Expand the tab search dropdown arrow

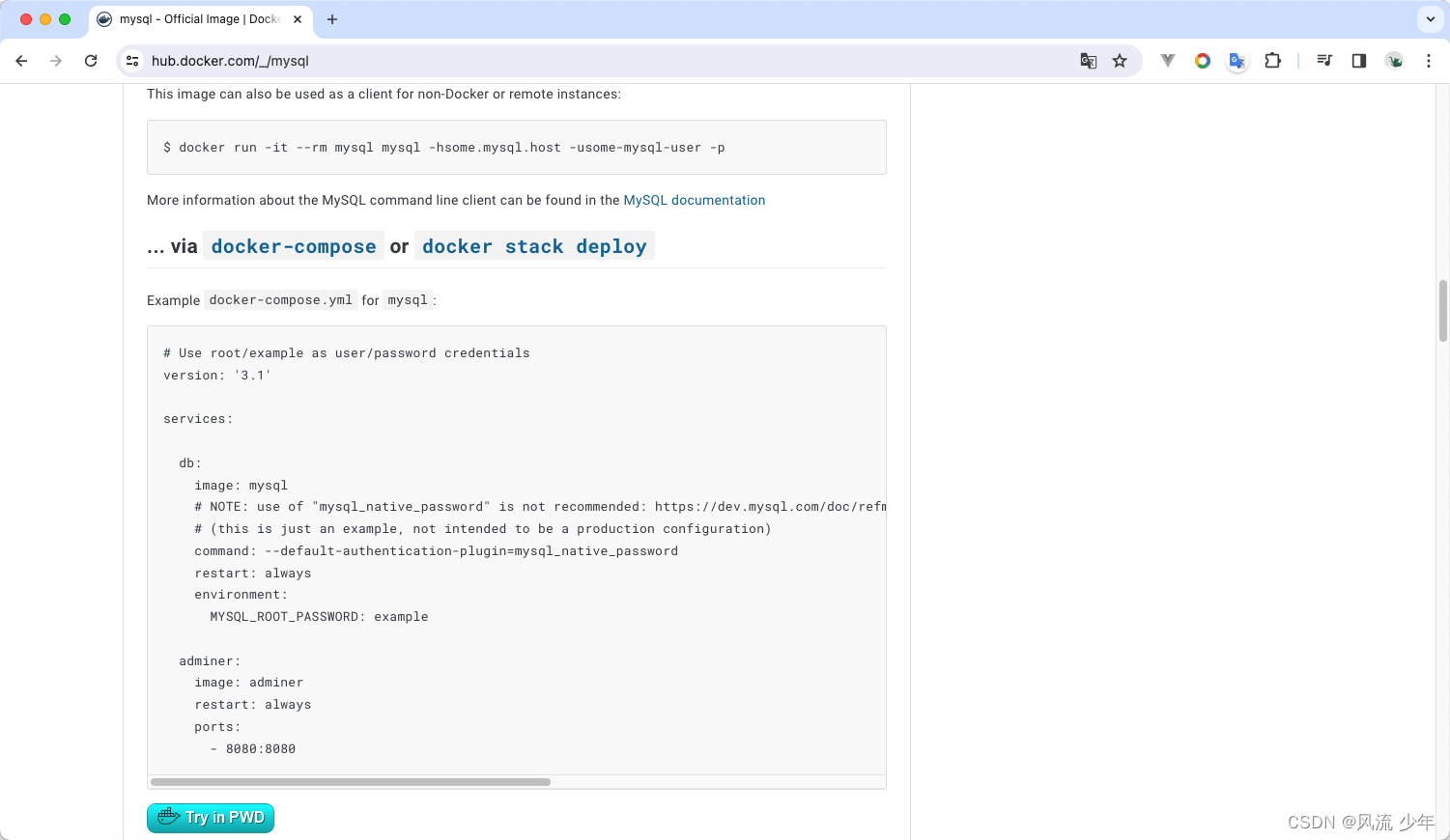click(1430, 19)
